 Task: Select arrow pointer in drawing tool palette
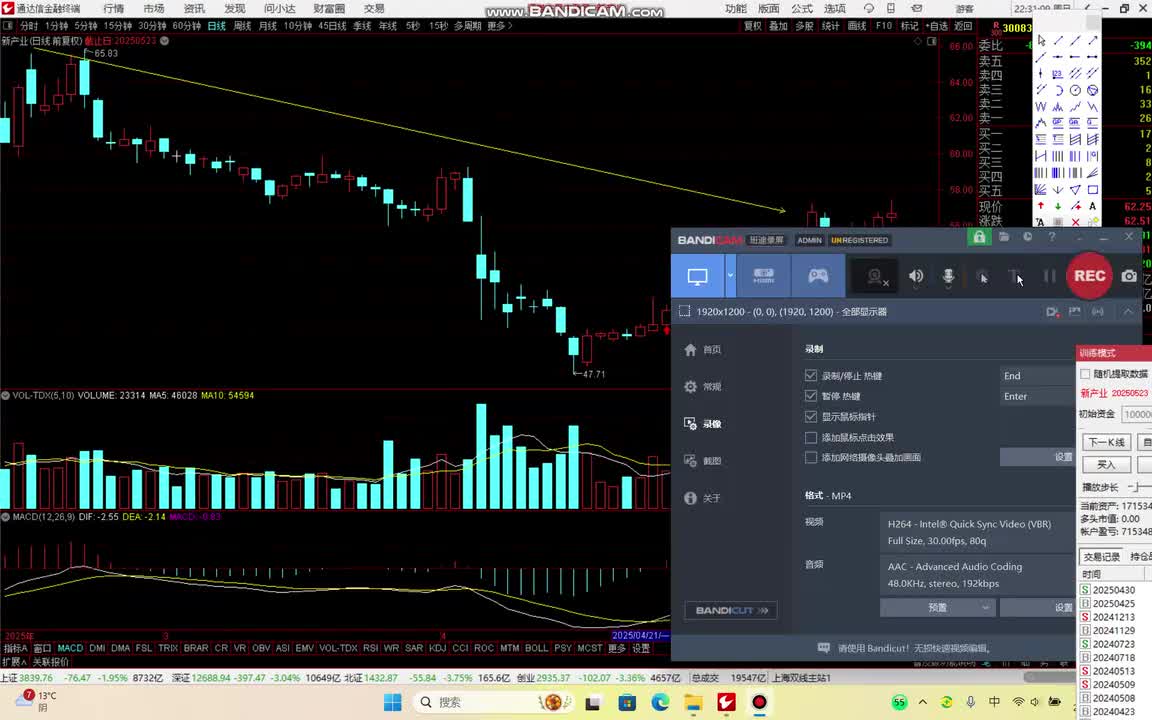point(1041,40)
